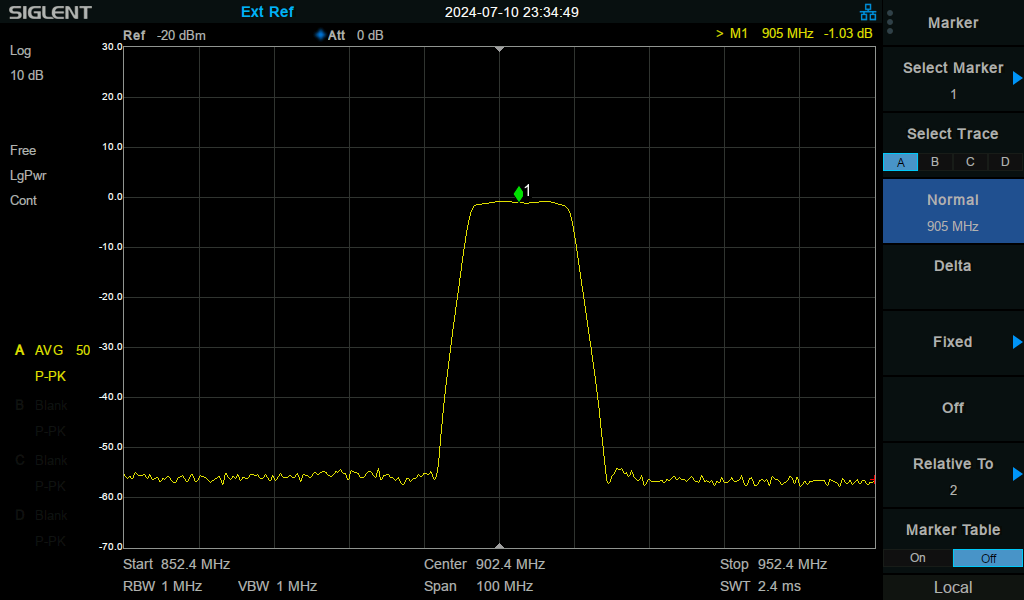Click the red trigger arrow at the right graticule edge

(875, 481)
